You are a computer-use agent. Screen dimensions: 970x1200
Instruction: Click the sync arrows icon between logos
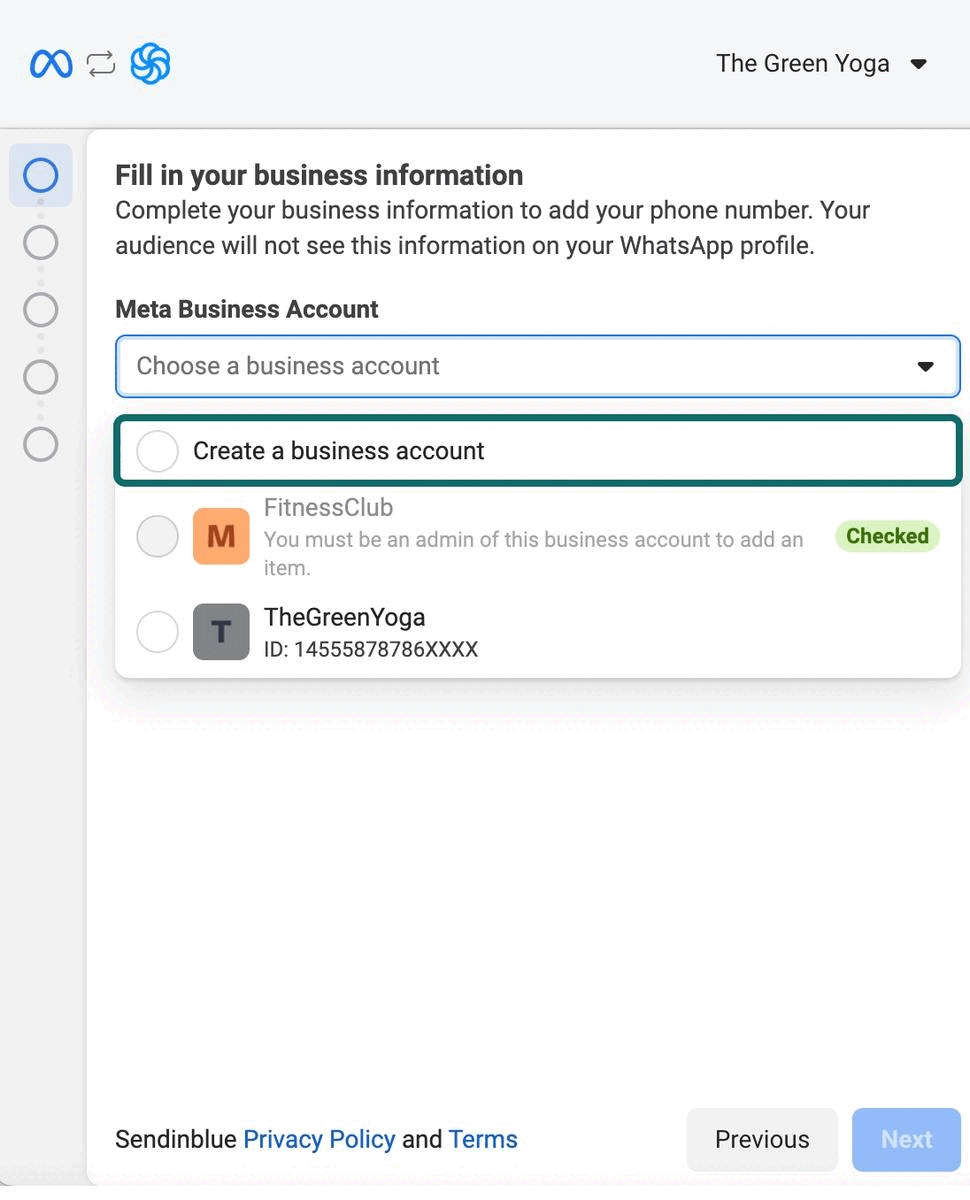click(101, 65)
